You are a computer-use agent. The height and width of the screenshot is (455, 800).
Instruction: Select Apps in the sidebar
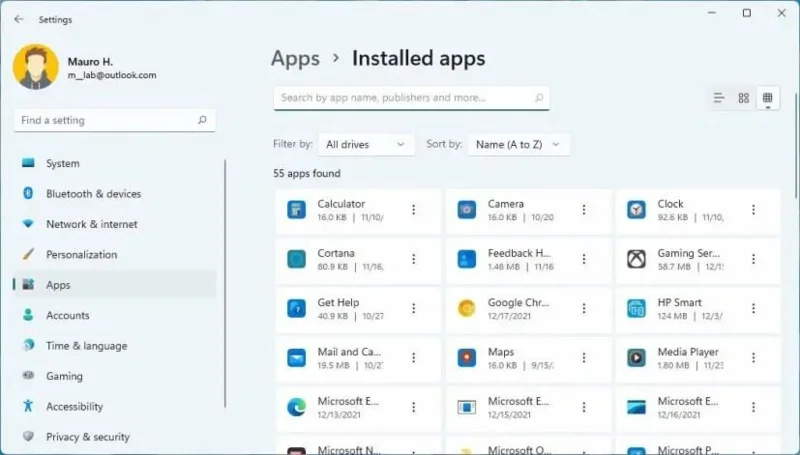[x=115, y=285]
